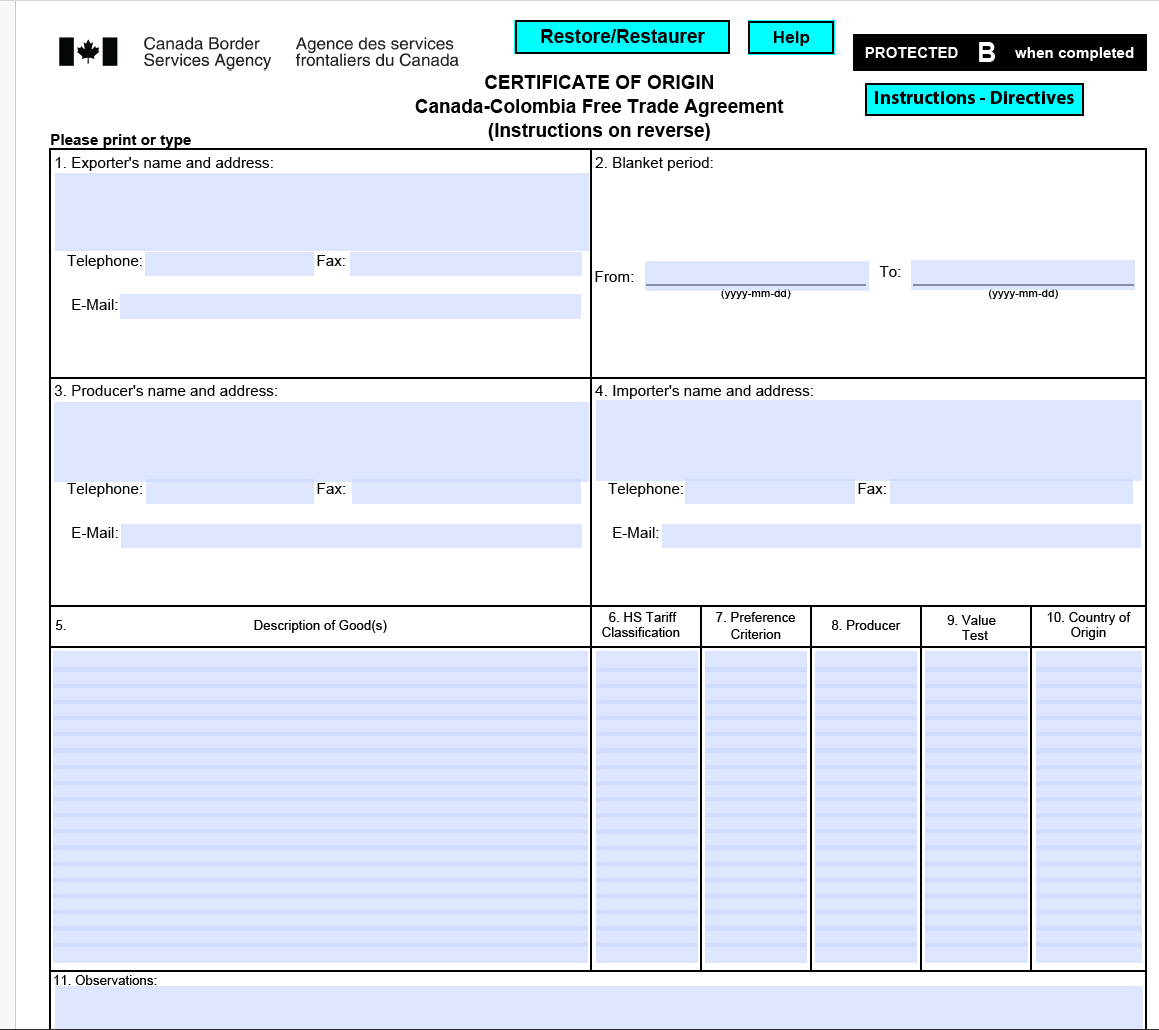Open Instructions - Directives button
Viewport: 1159px width, 1030px height.
(x=973, y=98)
